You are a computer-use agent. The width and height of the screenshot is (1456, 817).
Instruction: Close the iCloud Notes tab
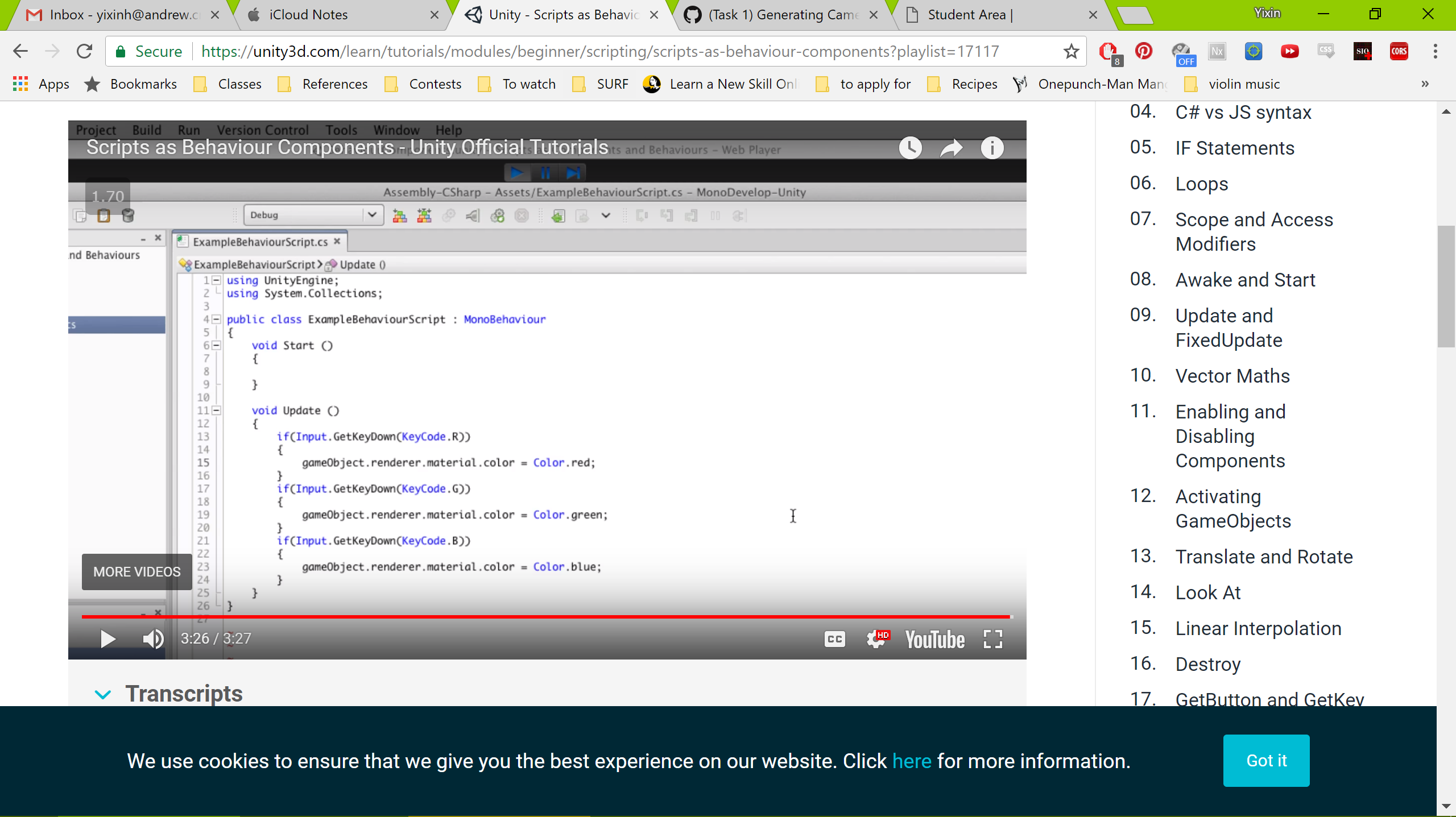[x=435, y=15]
